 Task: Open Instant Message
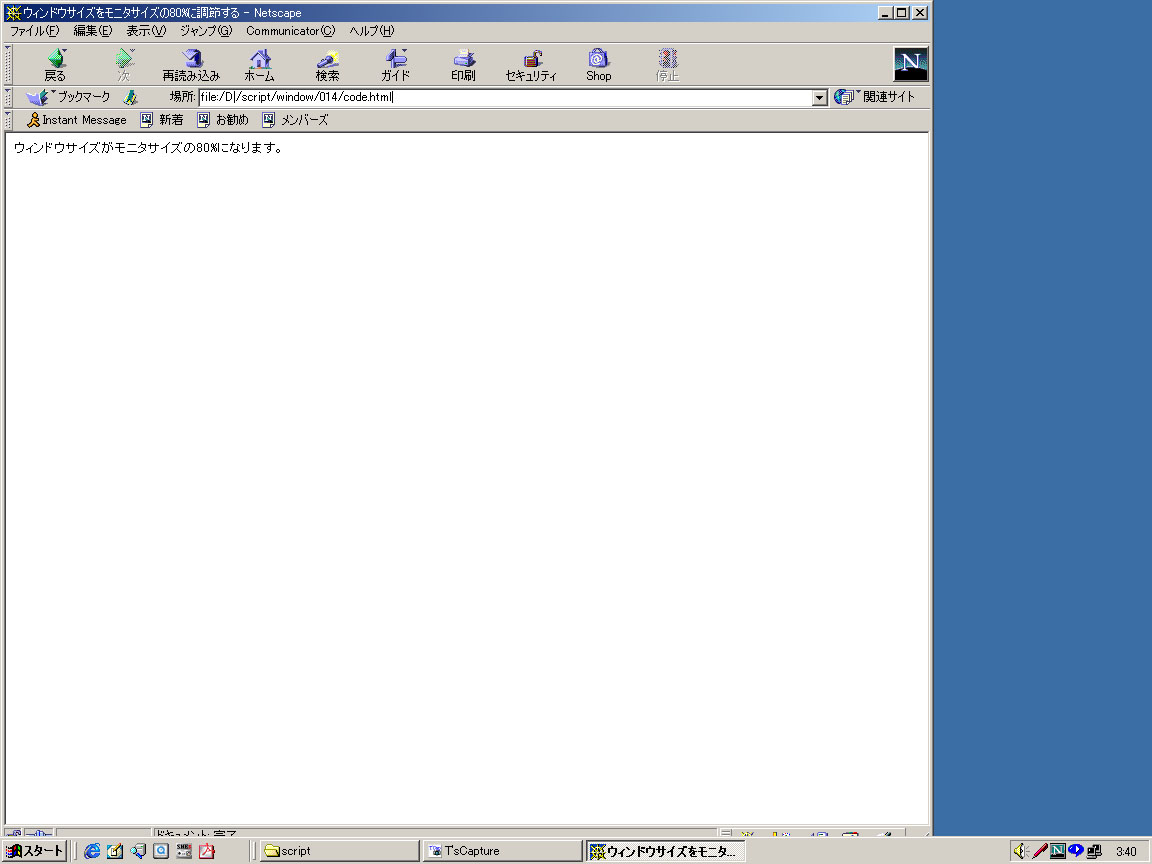[76, 120]
